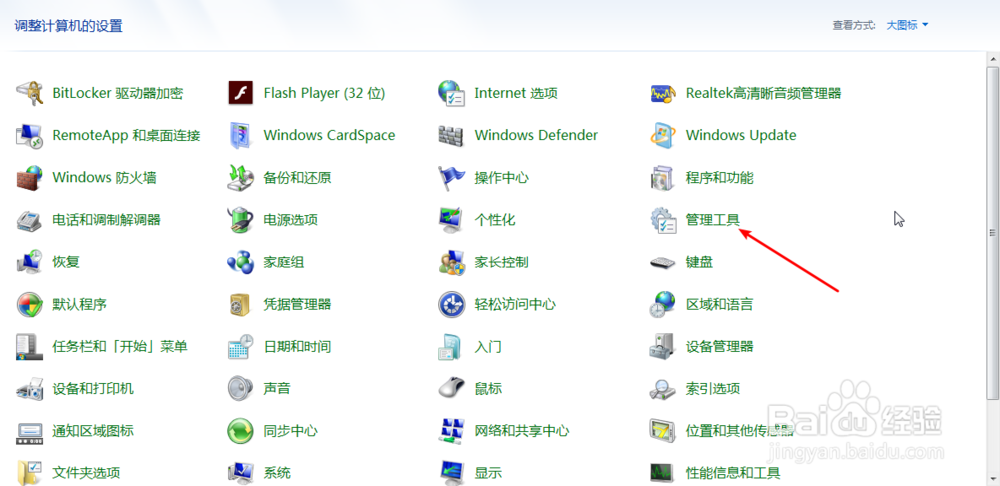Viewport: 1000px width, 486px height.
Task: Open the 文件夹选项 folder icon
Action: (29, 473)
